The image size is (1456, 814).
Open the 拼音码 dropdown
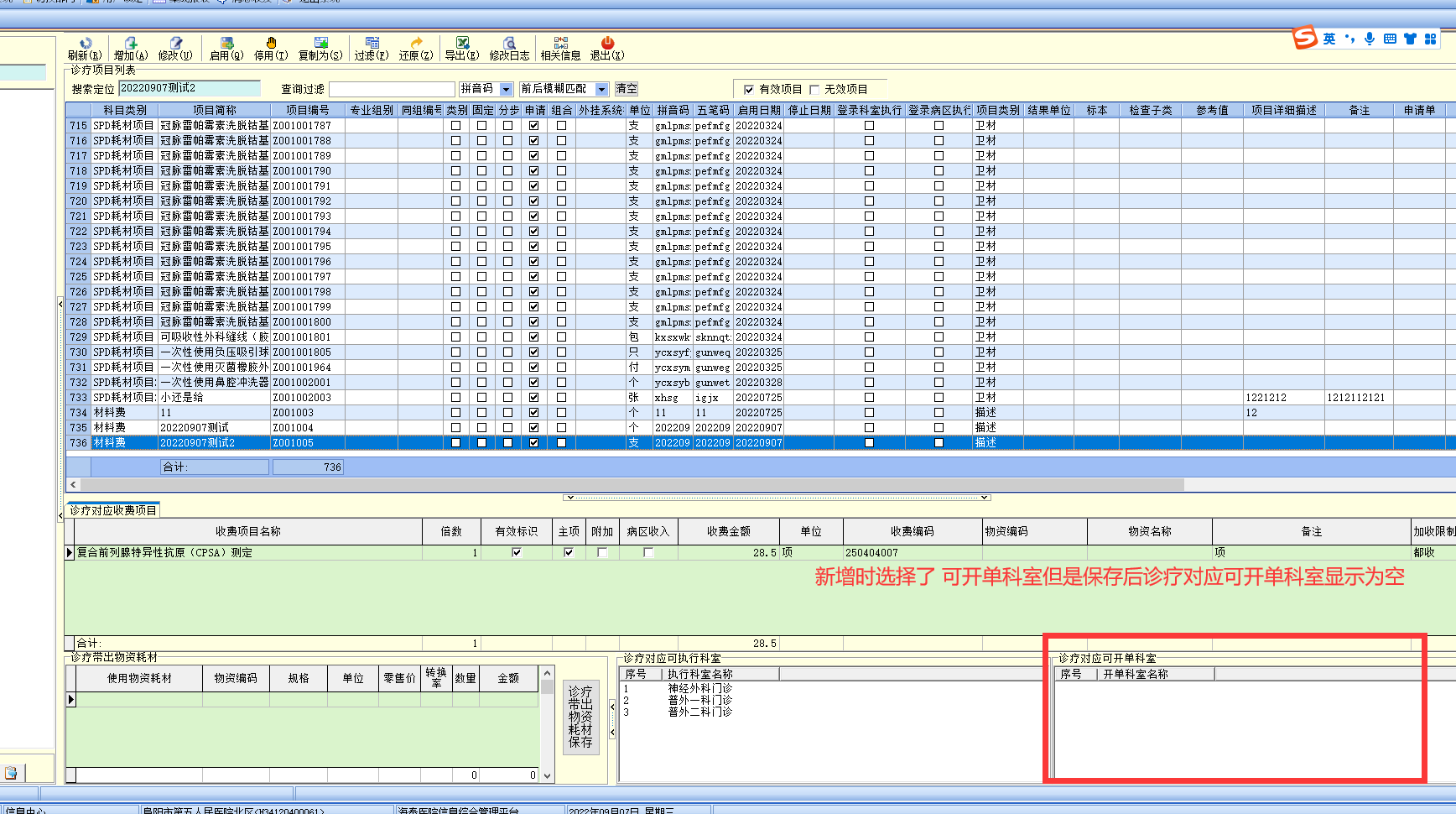[506, 89]
